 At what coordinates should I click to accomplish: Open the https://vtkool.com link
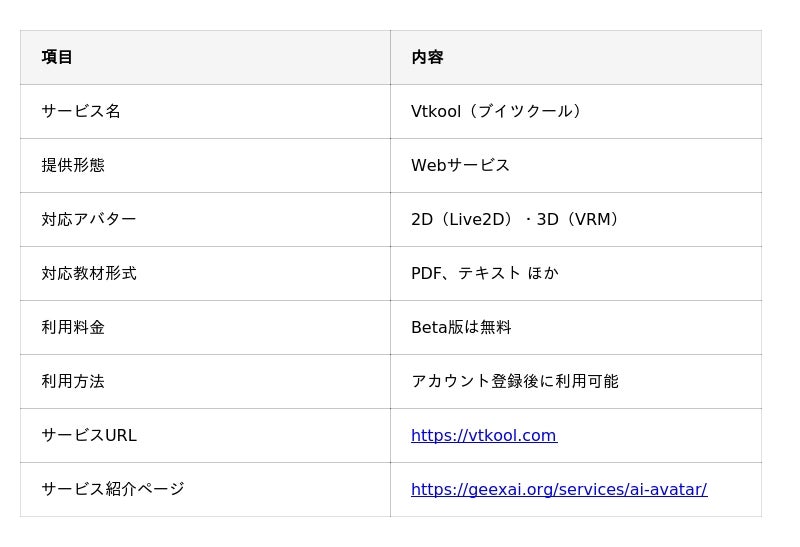click(x=484, y=435)
